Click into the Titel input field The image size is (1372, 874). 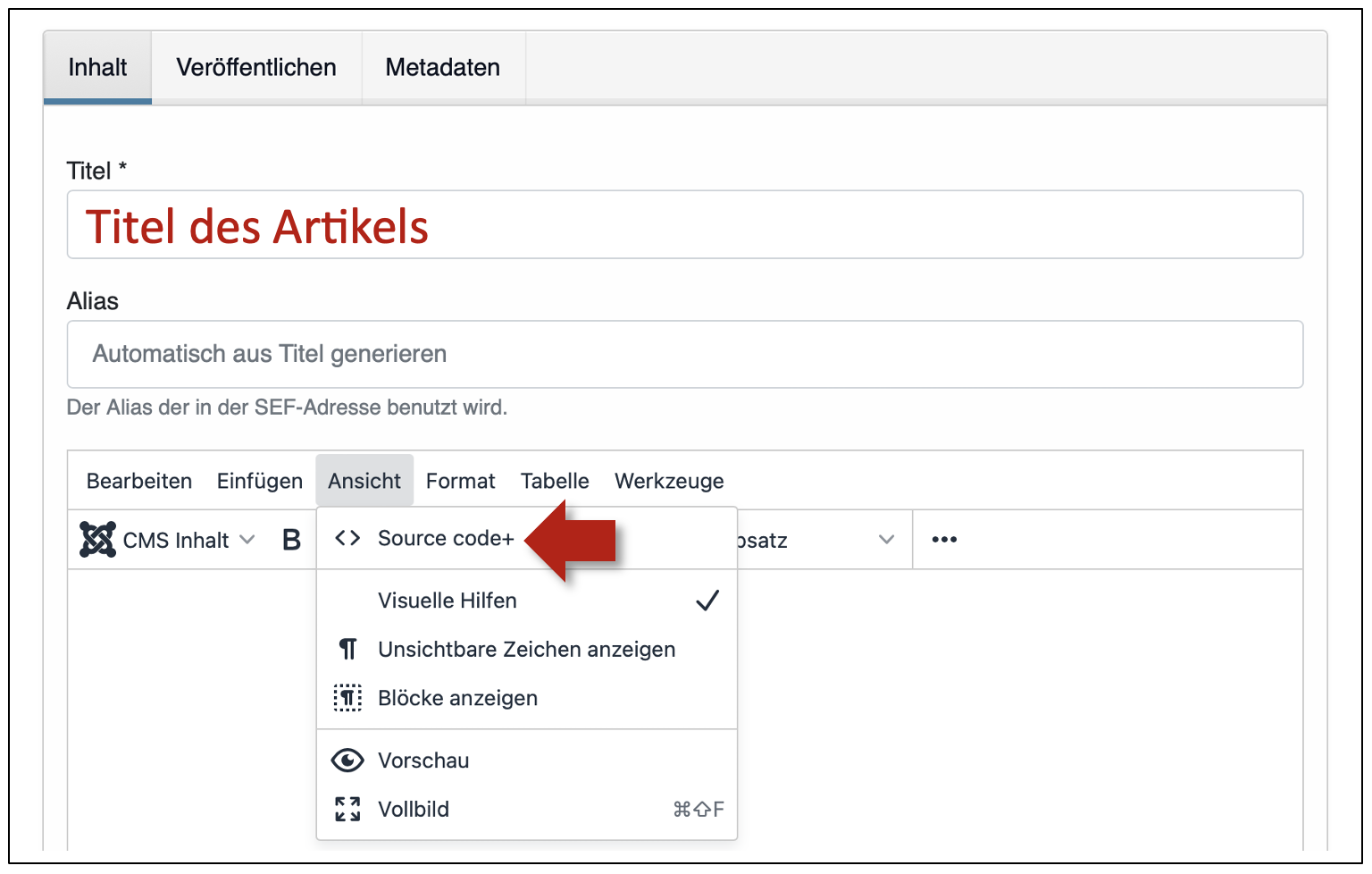(x=684, y=225)
